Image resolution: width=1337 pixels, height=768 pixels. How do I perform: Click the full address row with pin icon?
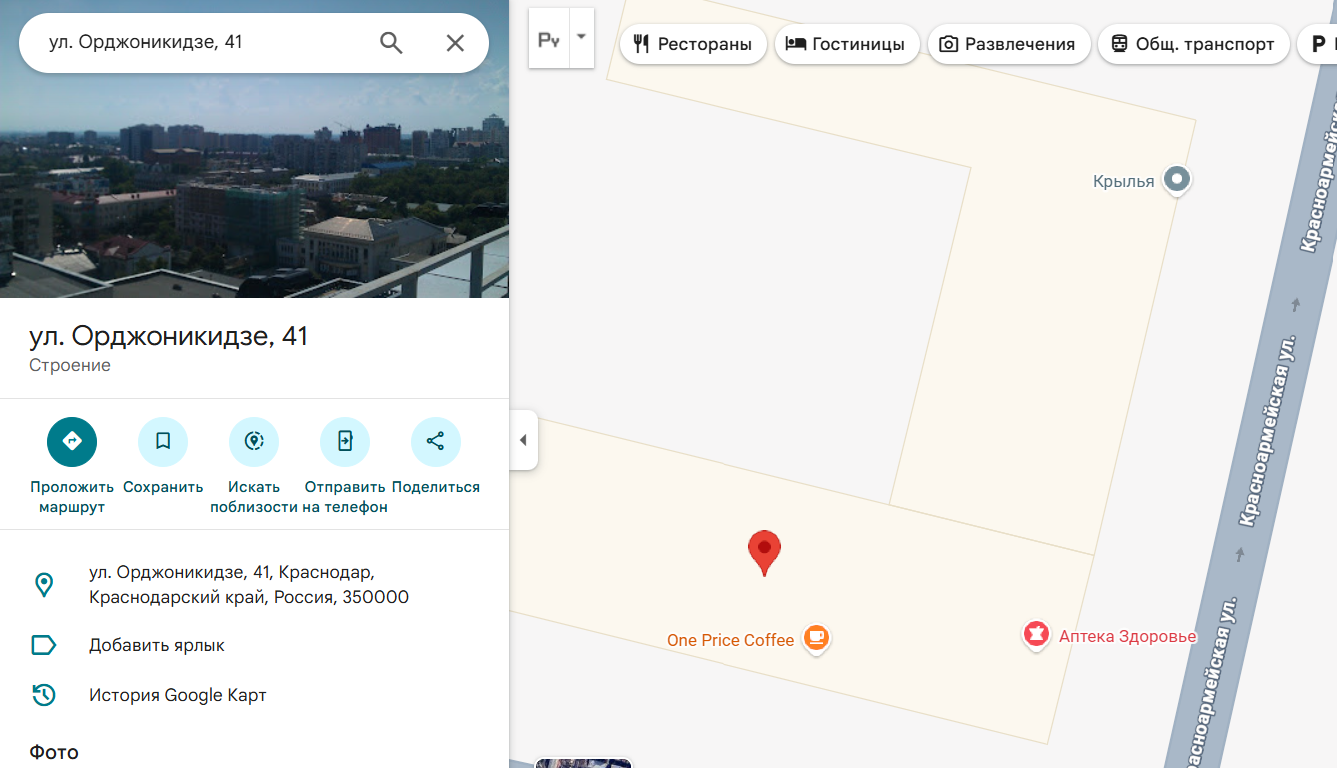254,585
